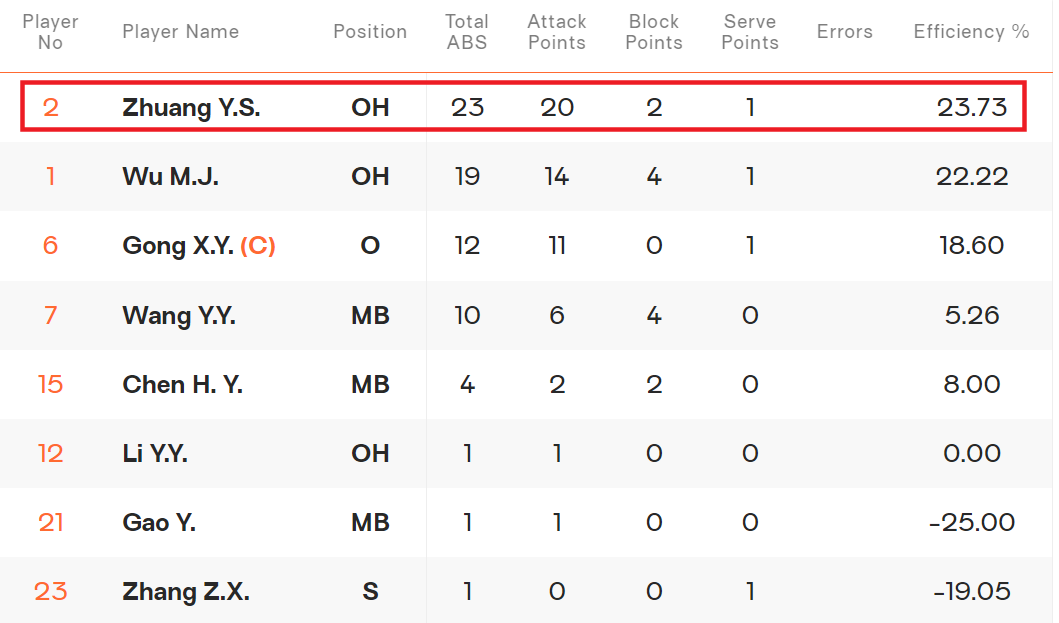Click the -25.00 efficiency cell
1059x623 pixels.
[x=972, y=523]
